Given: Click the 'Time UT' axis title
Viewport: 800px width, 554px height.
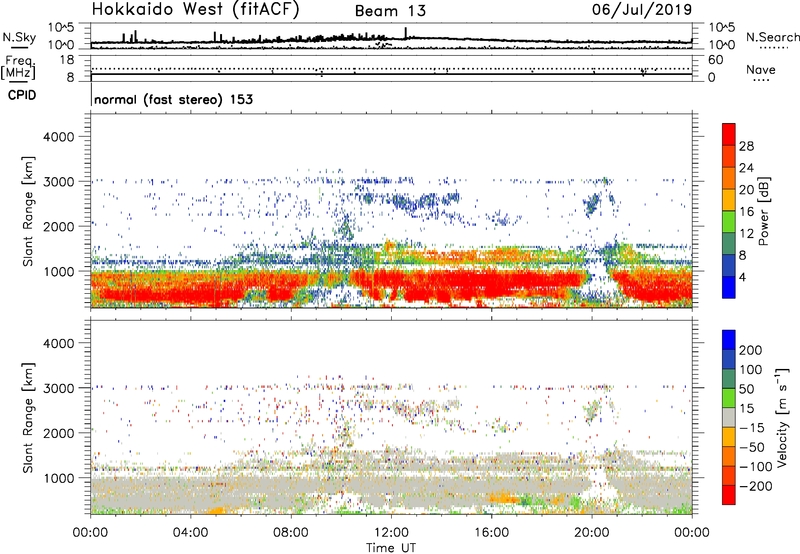Looking at the screenshot, I should pos(391,548).
